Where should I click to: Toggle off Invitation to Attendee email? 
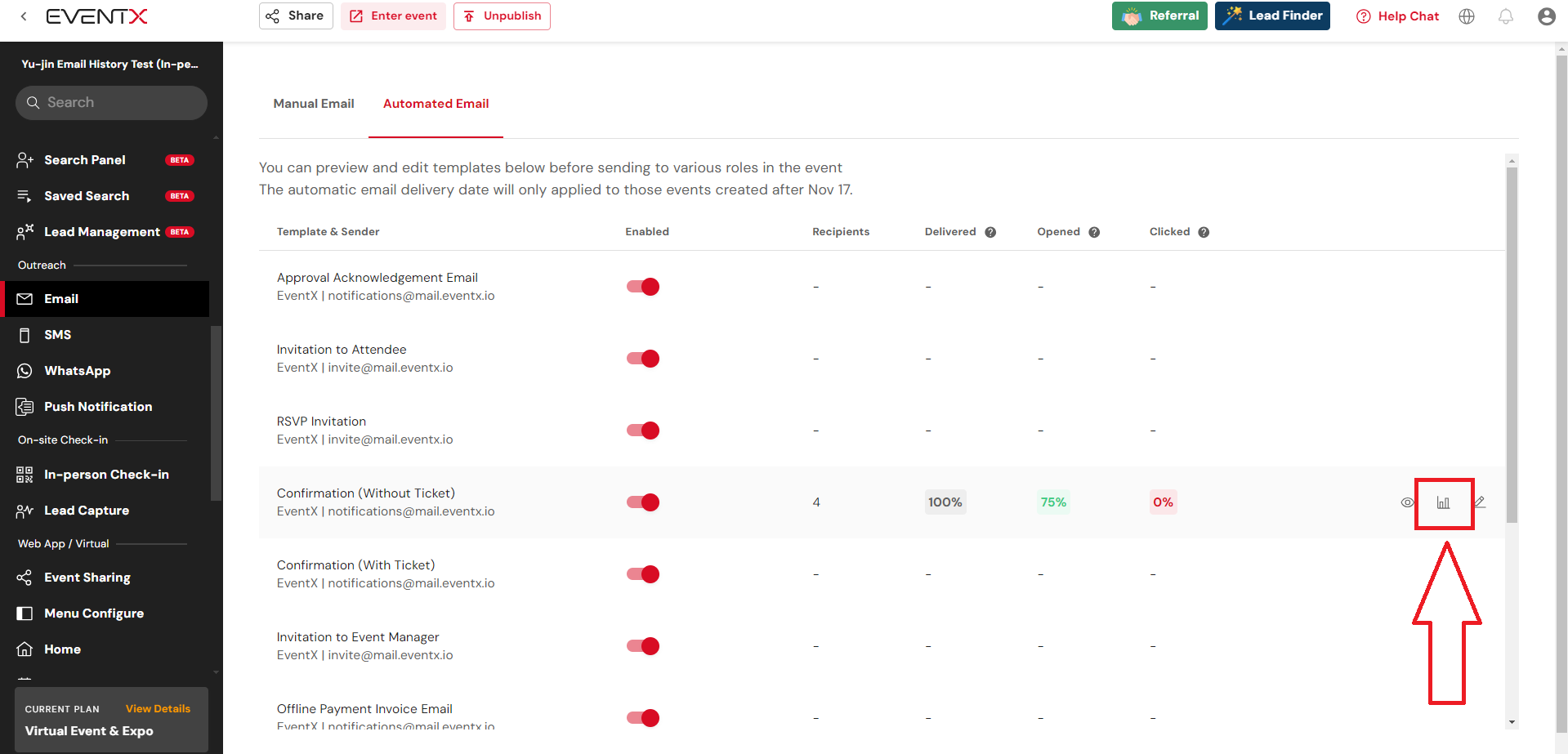pos(643,359)
